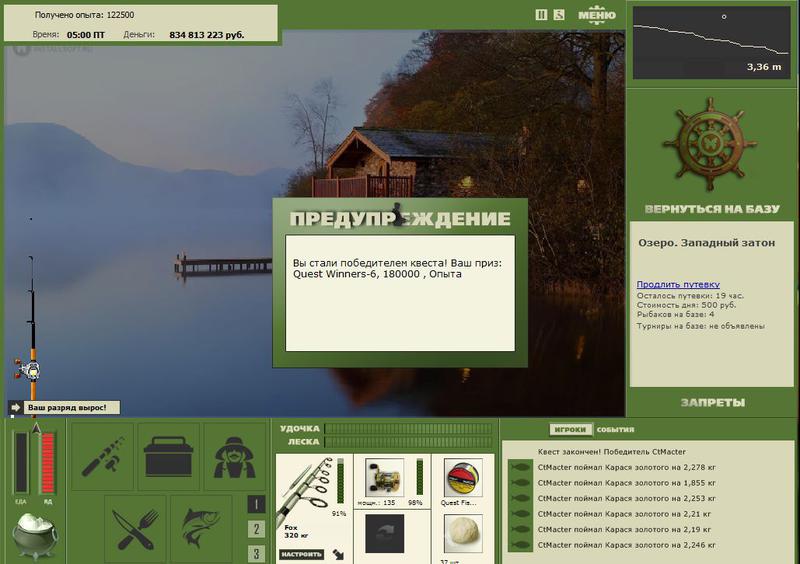Select the Quest Fis... line spool thumbnail
This screenshot has height=564, width=800.
click(x=463, y=478)
